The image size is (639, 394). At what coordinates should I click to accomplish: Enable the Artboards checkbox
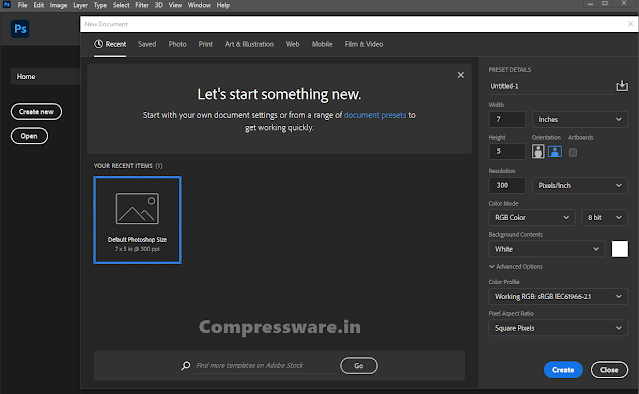click(573, 152)
